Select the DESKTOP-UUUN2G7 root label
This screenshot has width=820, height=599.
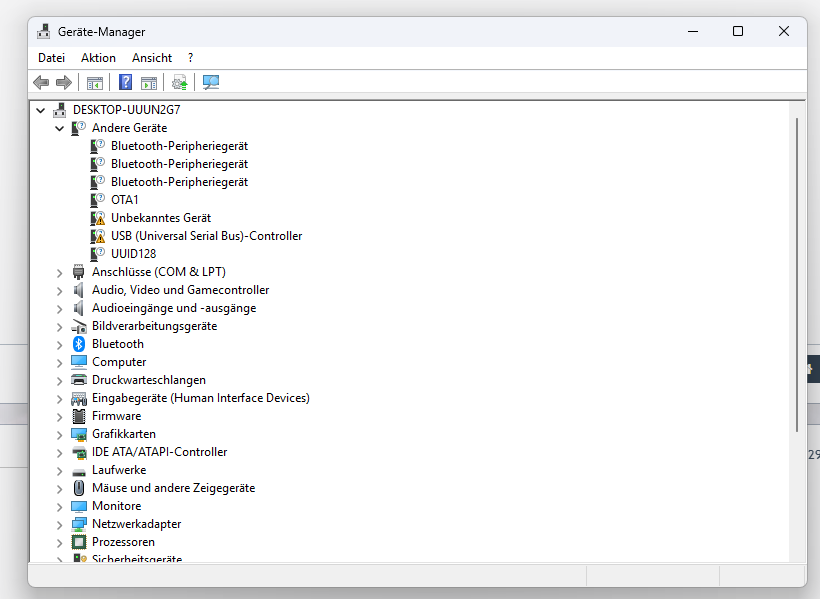pos(127,110)
